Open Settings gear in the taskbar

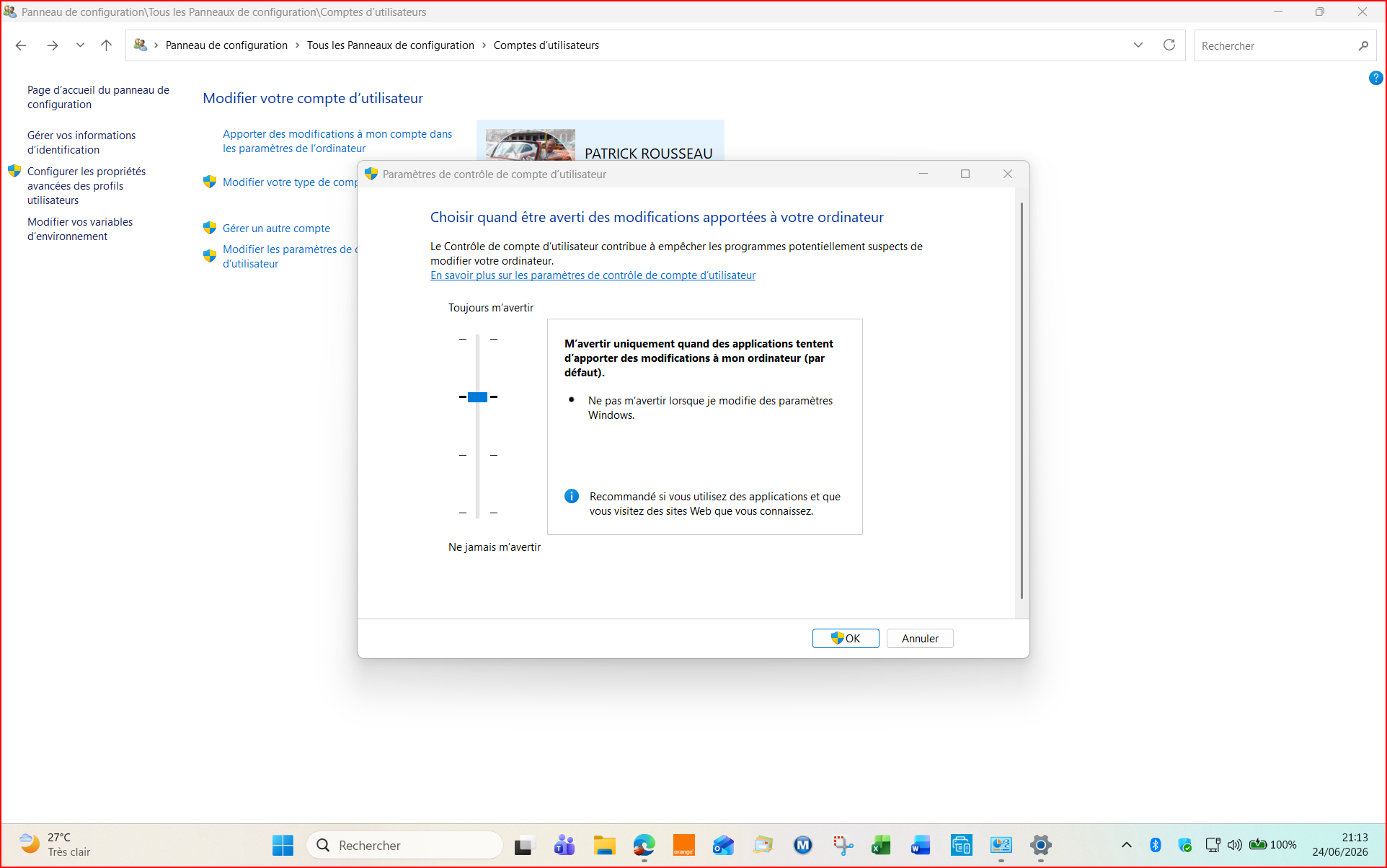click(x=1040, y=845)
